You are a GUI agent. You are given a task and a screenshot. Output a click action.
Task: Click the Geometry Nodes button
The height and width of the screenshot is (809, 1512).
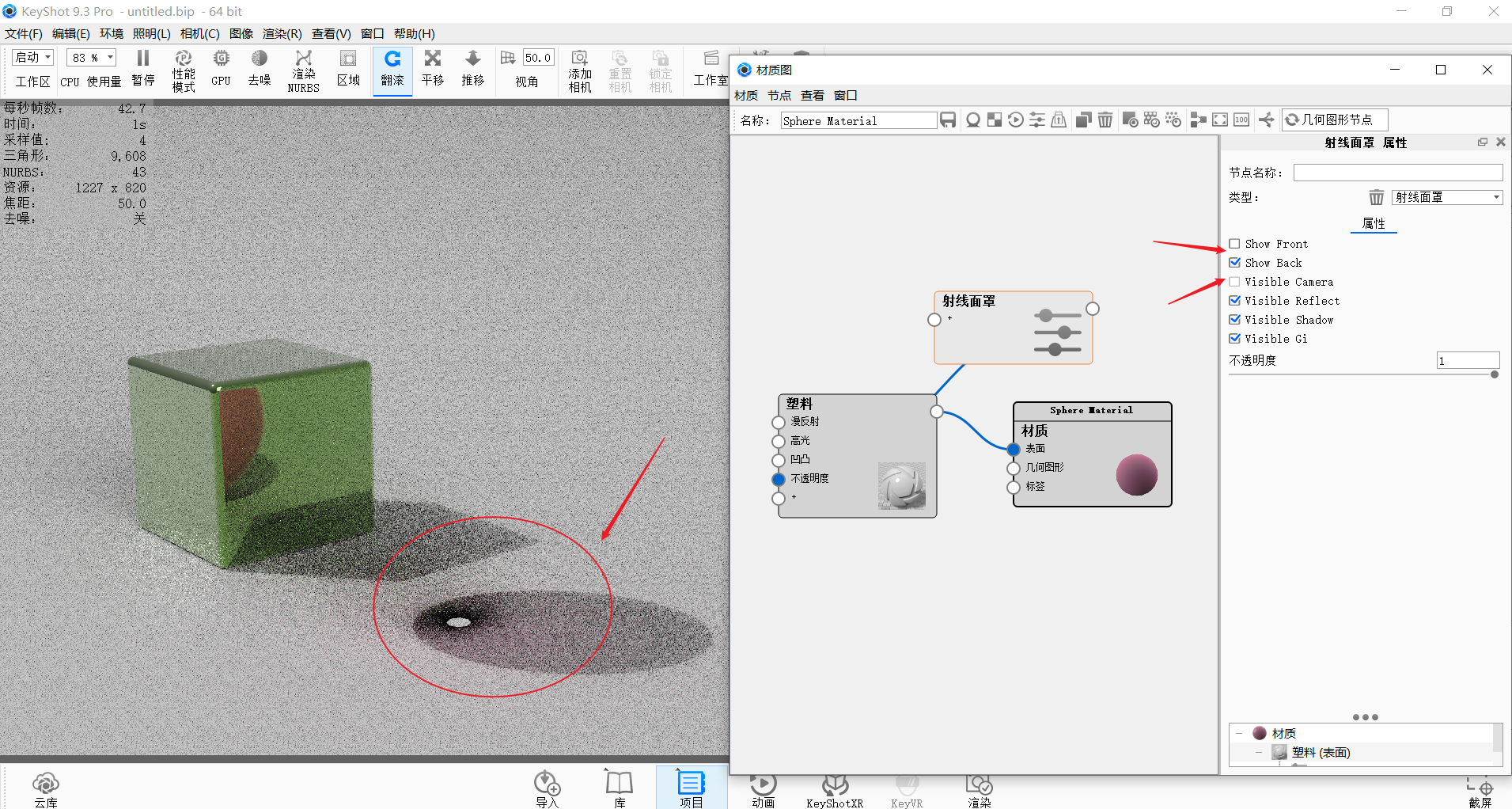(1335, 120)
